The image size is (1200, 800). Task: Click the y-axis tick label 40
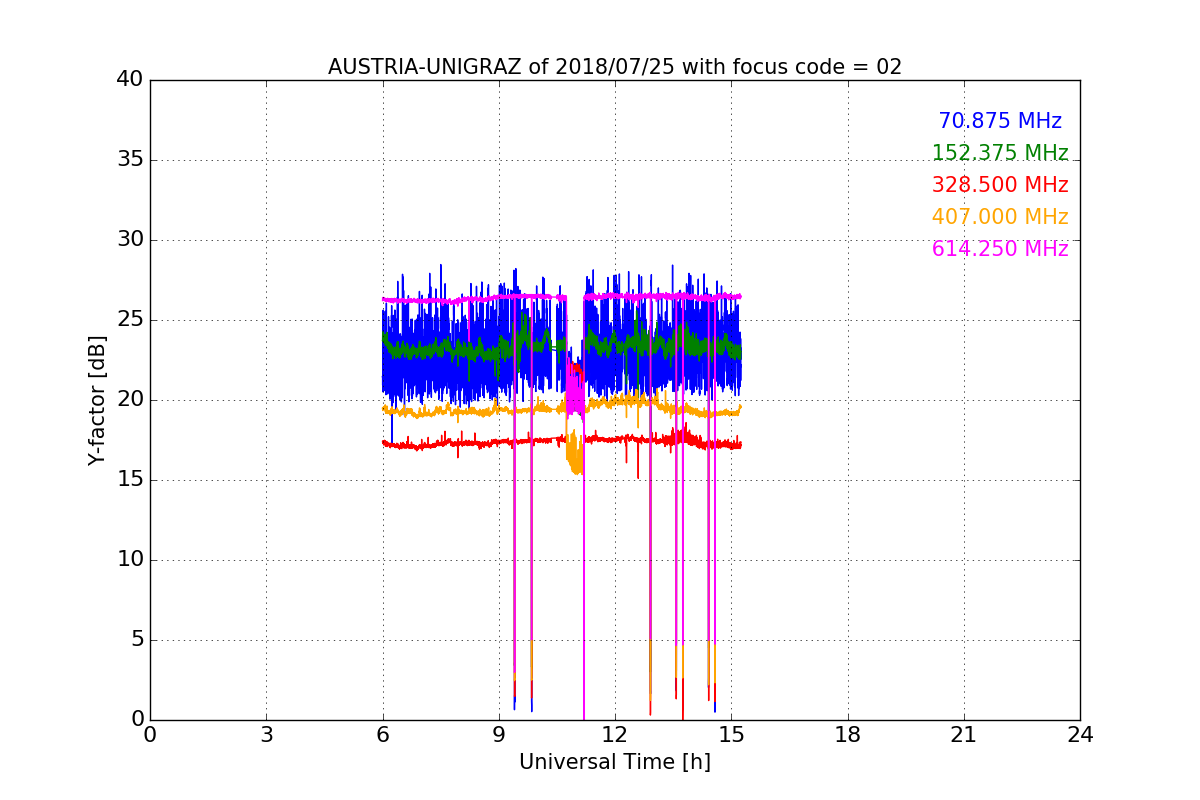point(130,80)
